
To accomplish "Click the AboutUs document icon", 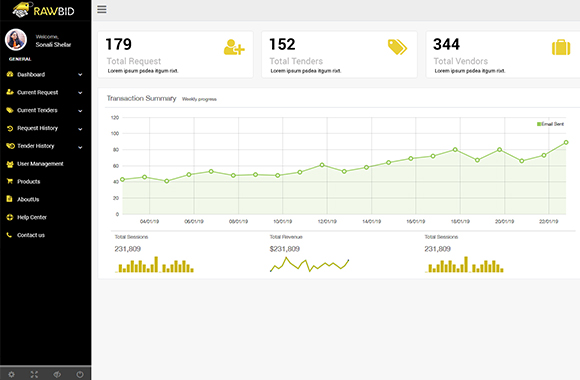I will [x=10, y=199].
